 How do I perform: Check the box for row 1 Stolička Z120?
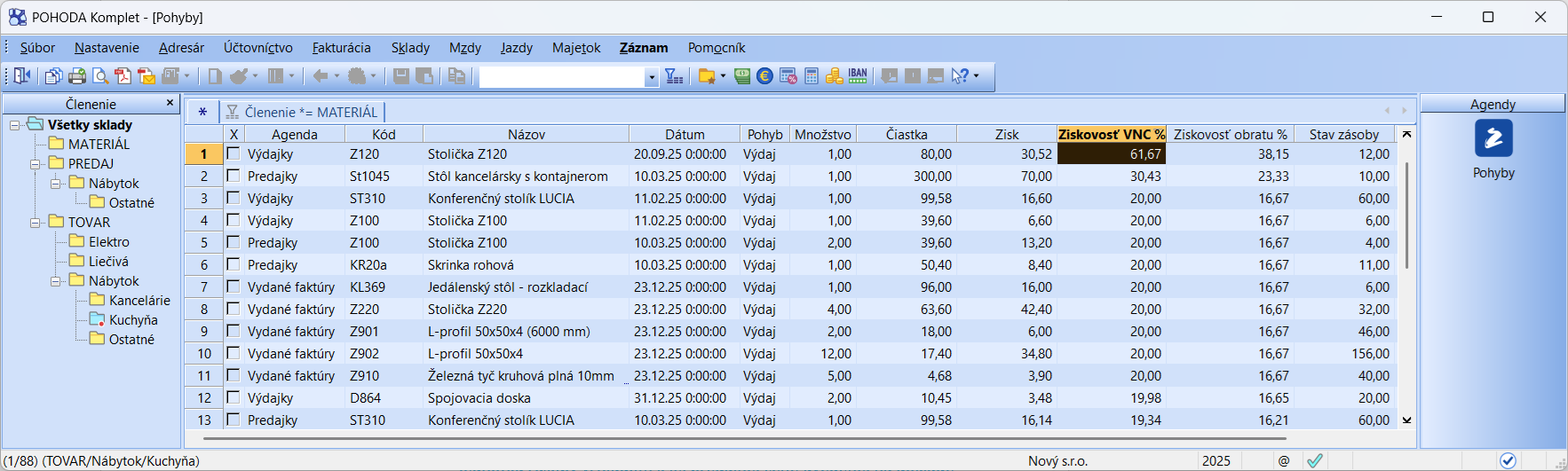click(x=234, y=153)
